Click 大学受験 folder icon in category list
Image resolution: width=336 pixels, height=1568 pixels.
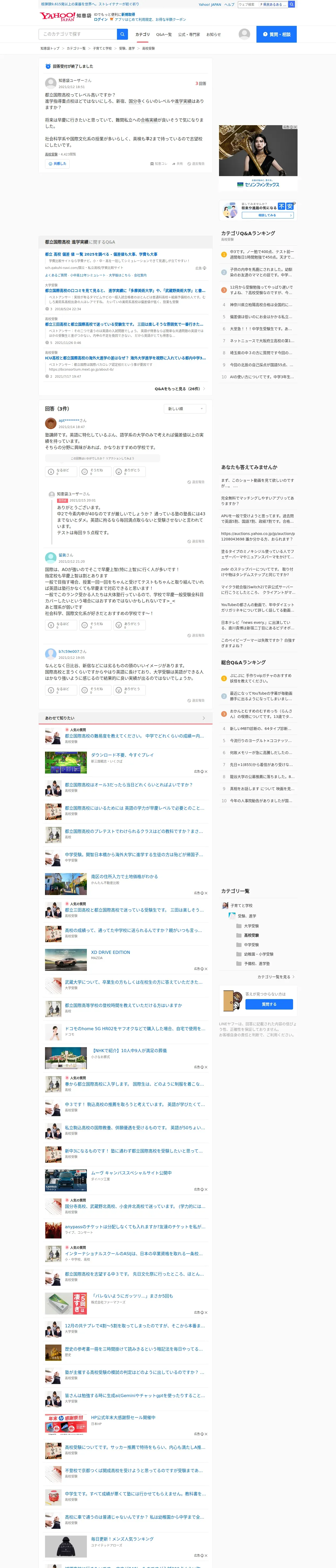pyautogui.click(x=239, y=926)
